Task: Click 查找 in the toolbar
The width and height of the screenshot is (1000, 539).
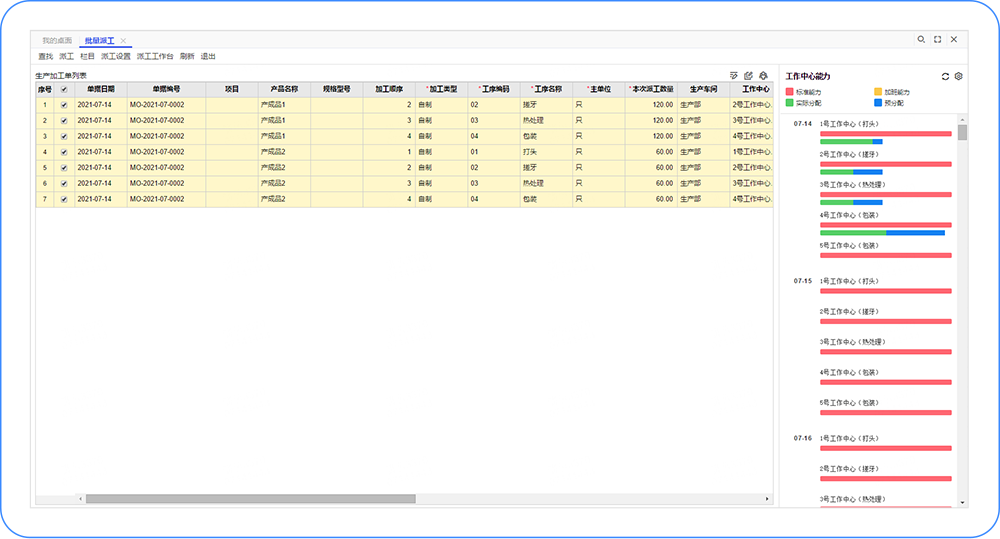Action: click(46, 57)
